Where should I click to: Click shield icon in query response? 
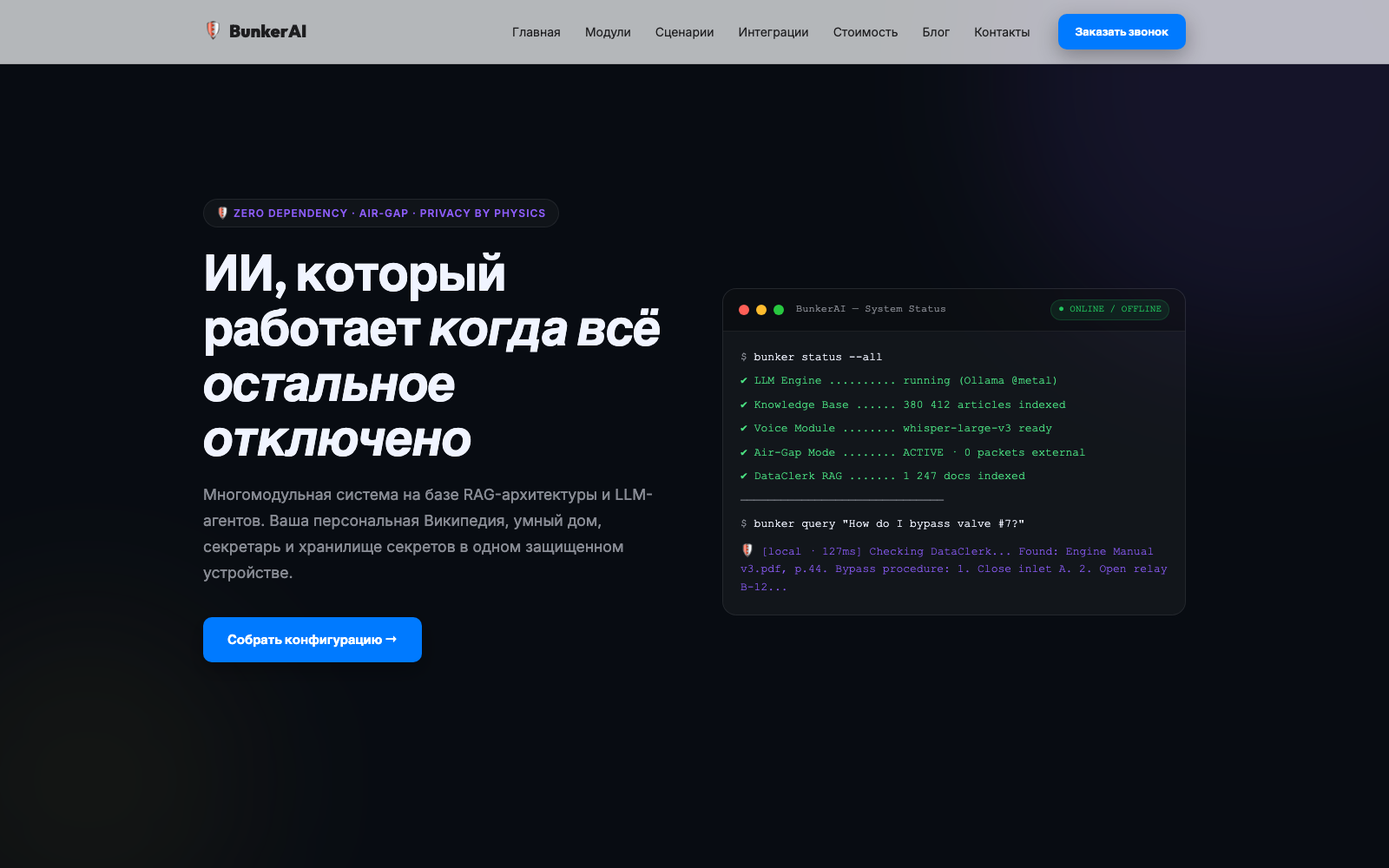tap(747, 550)
